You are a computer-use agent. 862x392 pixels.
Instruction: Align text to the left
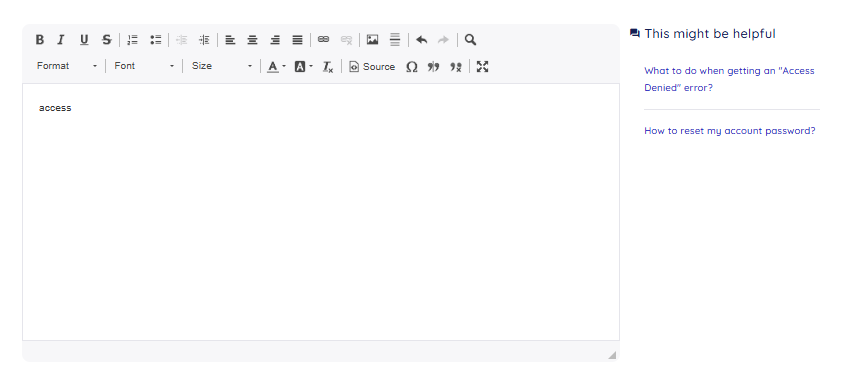[x=230, y=40]
